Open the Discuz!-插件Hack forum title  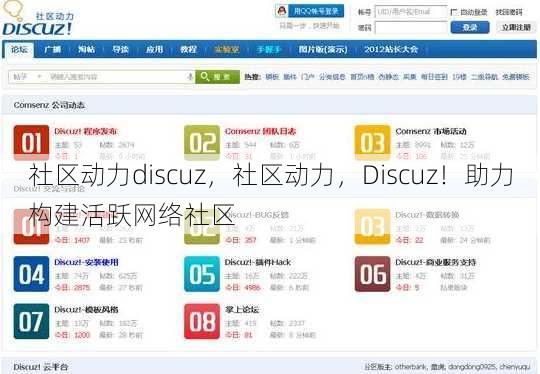(x=258, y=262)
